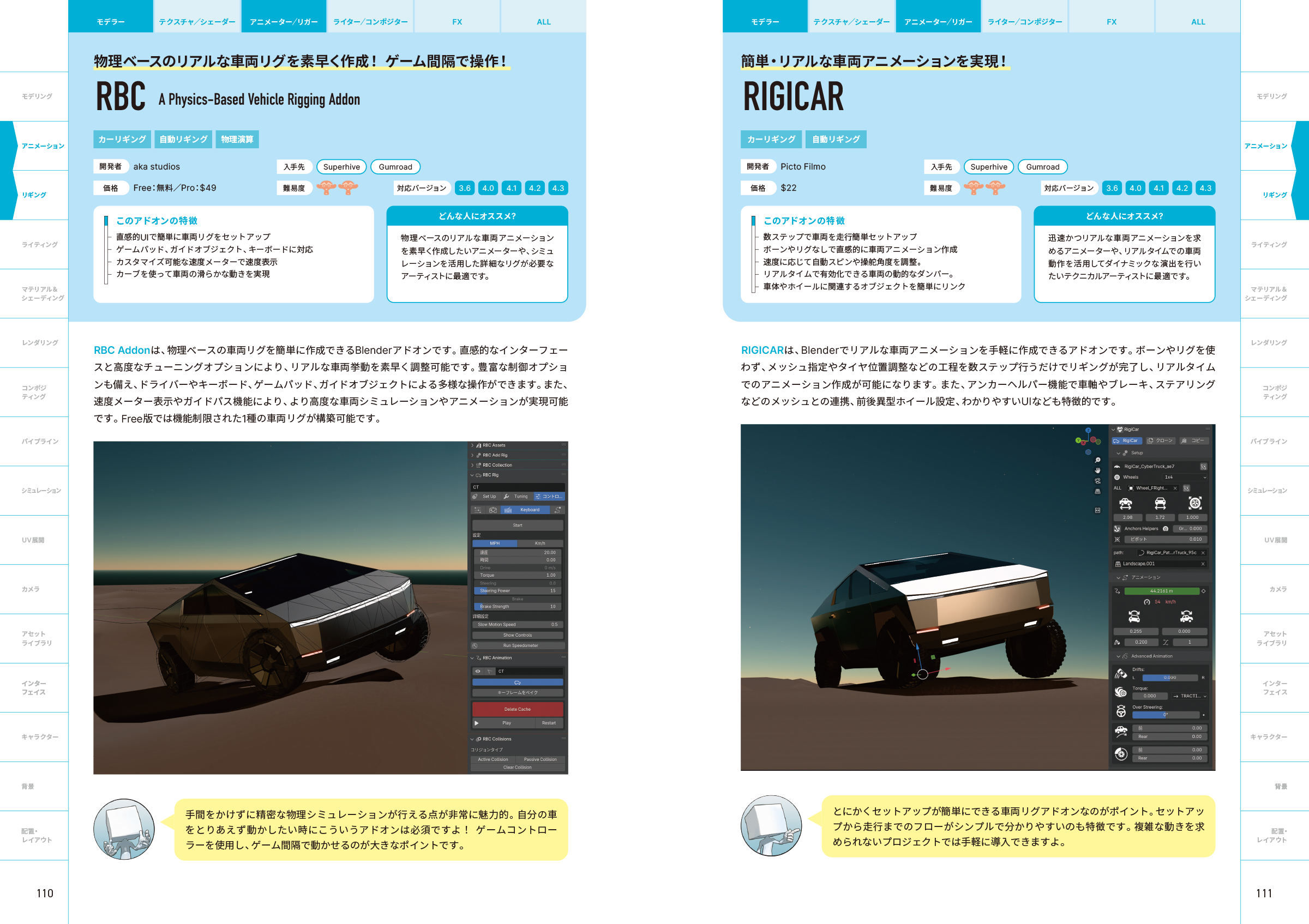Click the car pitch tilt icon
The width and height of the screenshot is (1309, 924).
click(1186, 617)
